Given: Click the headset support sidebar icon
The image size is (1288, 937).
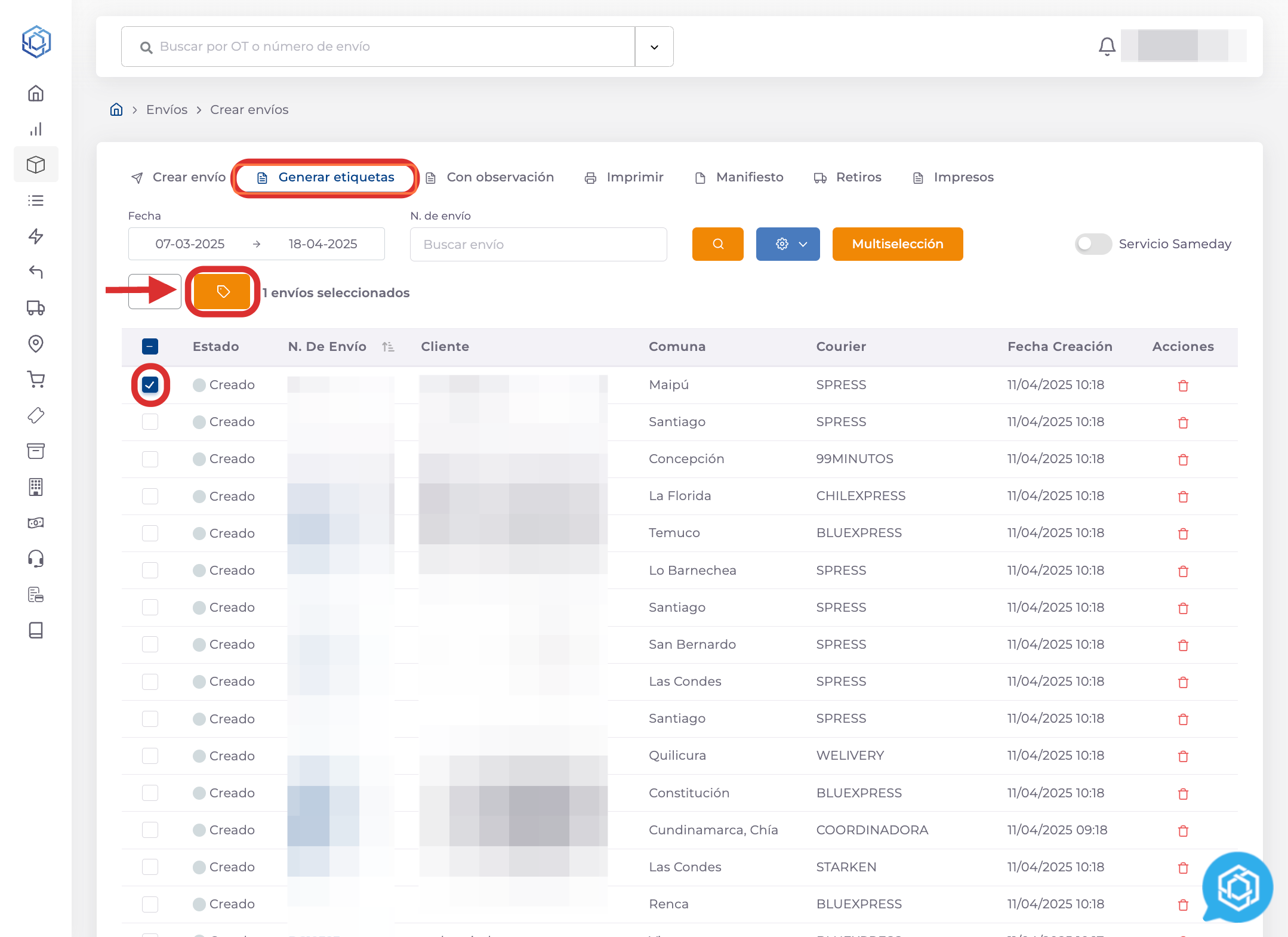Looking at the screenshot, I should (x=36, y=559).
